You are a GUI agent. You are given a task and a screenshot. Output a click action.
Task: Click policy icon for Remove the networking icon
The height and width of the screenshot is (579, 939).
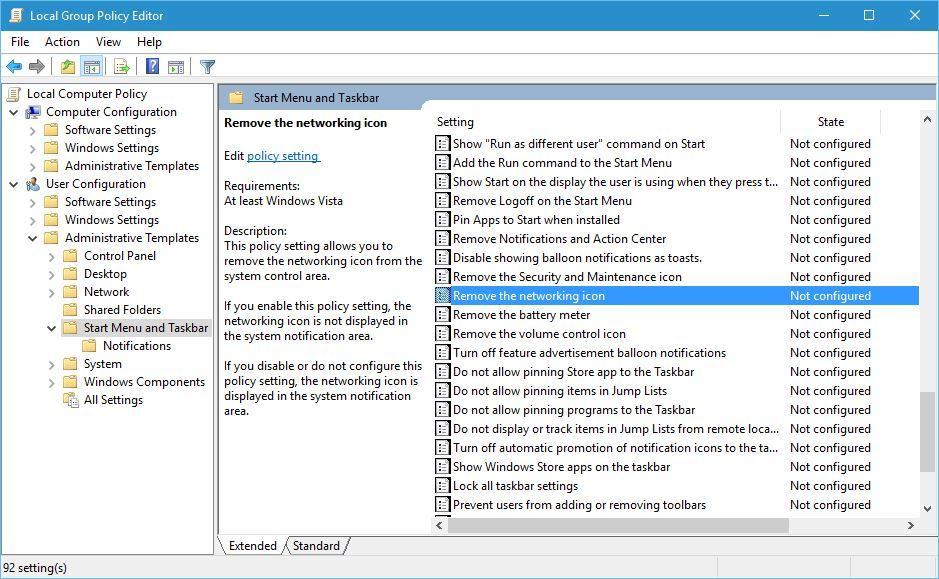(442, 296)
